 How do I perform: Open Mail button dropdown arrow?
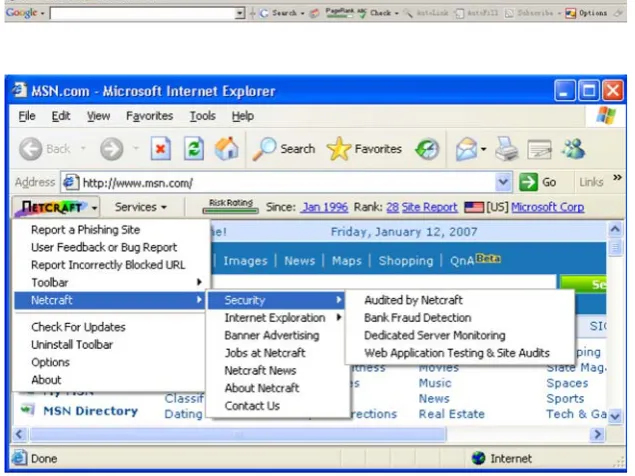click(484, 149)
